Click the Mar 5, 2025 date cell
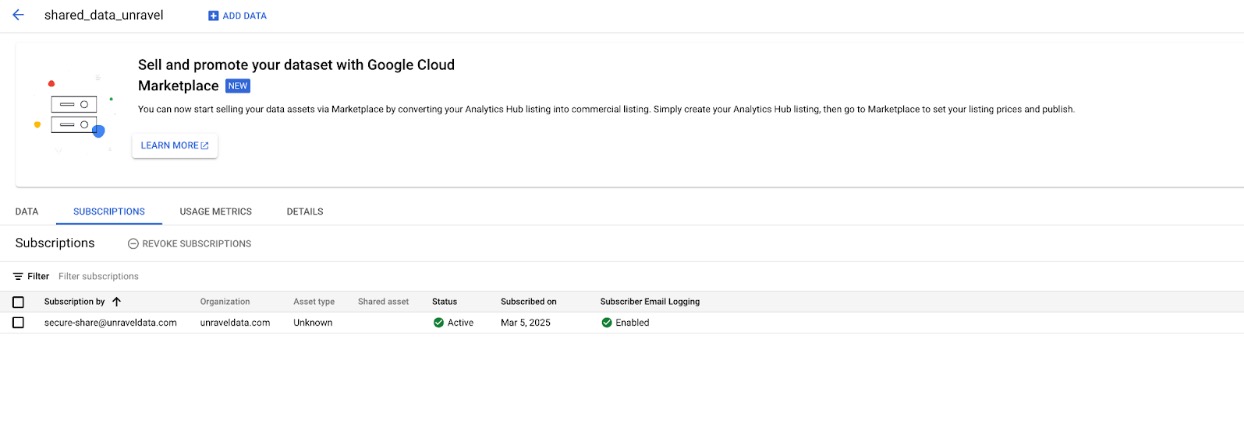 click(526, 323)
